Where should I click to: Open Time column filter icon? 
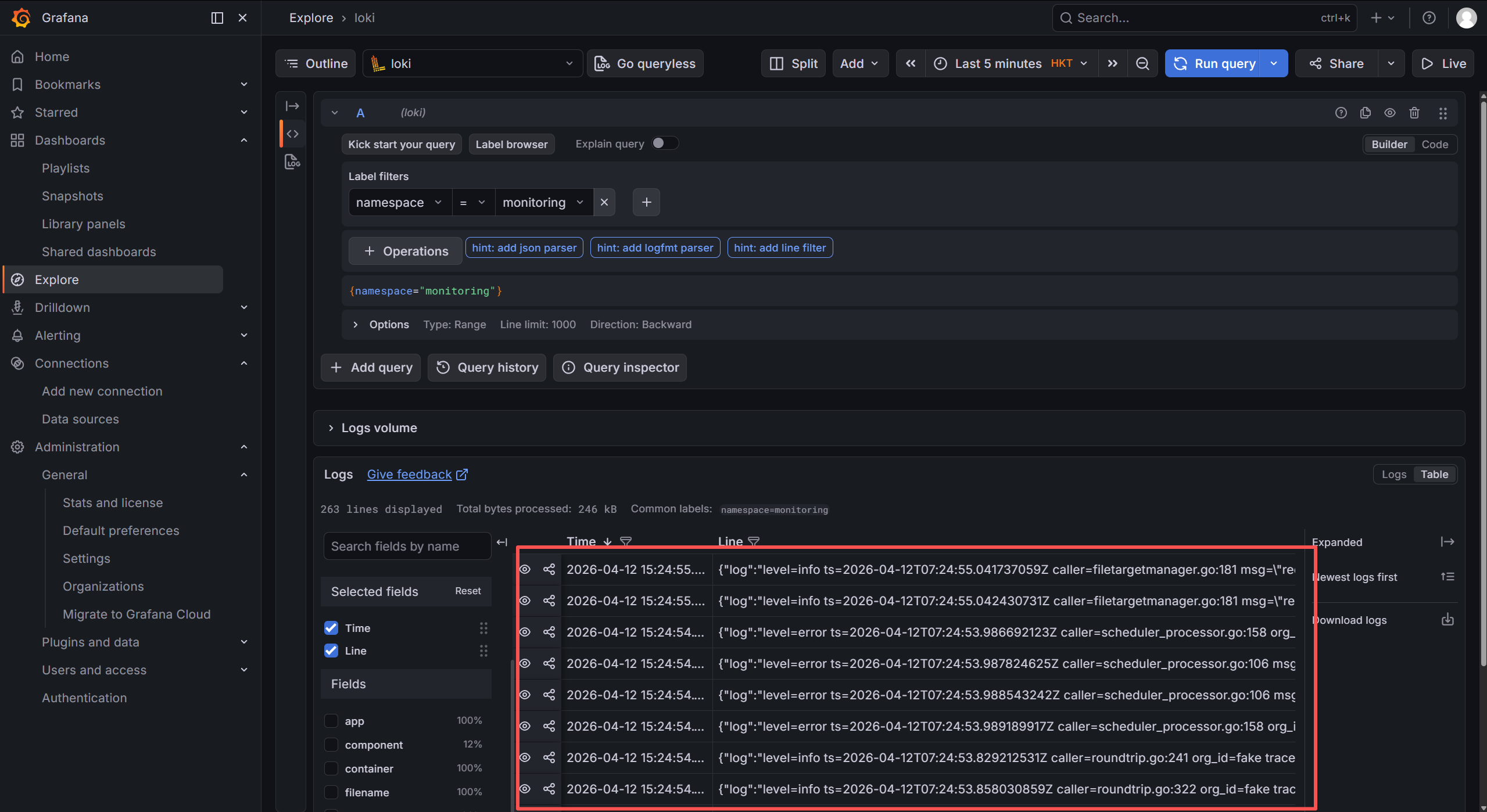[626, 541]
